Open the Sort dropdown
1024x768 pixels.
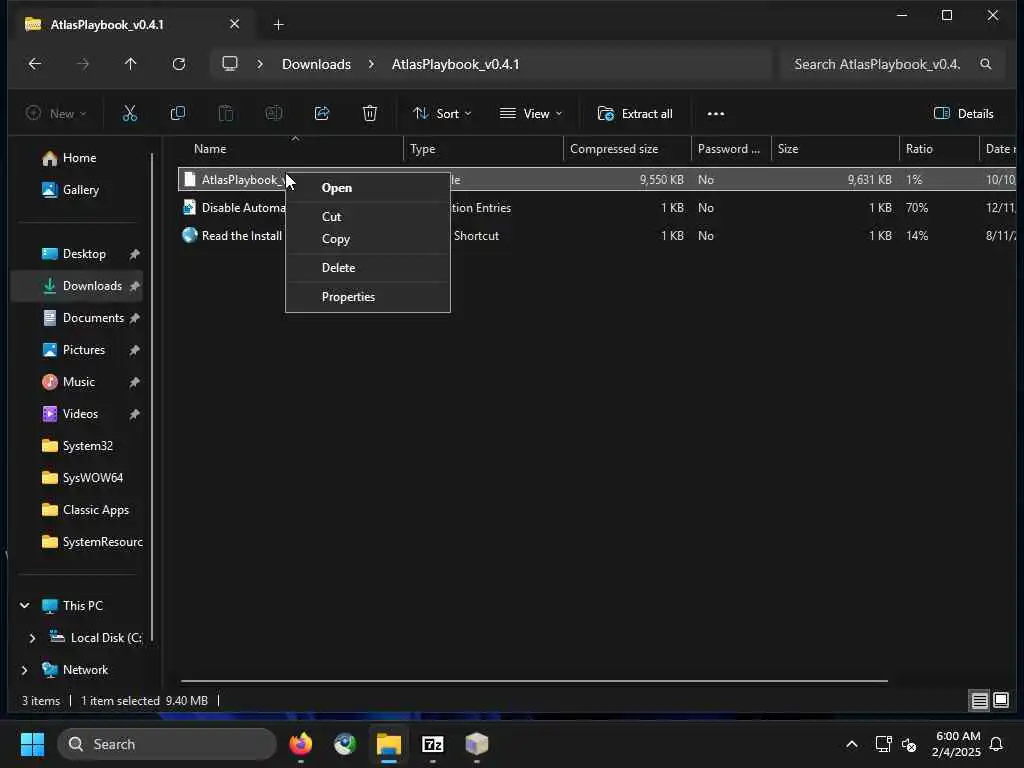pyautogui.click(x=441, y=114)
